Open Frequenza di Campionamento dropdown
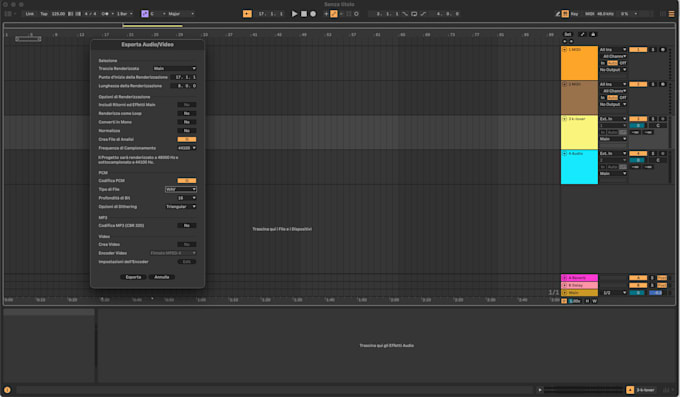 click(x=186, y=148)
